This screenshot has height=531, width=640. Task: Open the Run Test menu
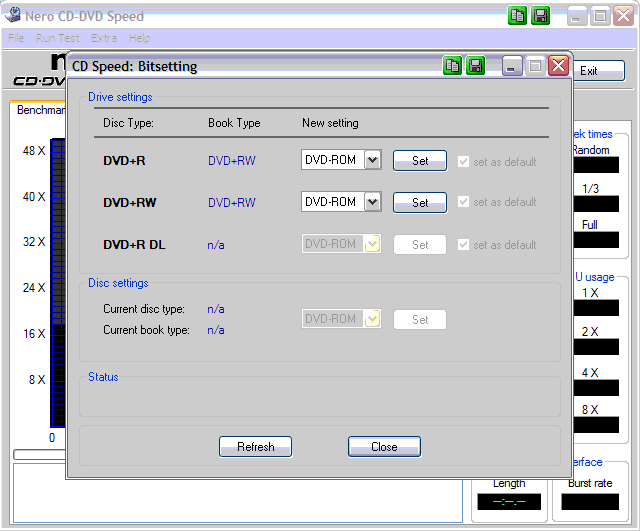pos(58,38)
